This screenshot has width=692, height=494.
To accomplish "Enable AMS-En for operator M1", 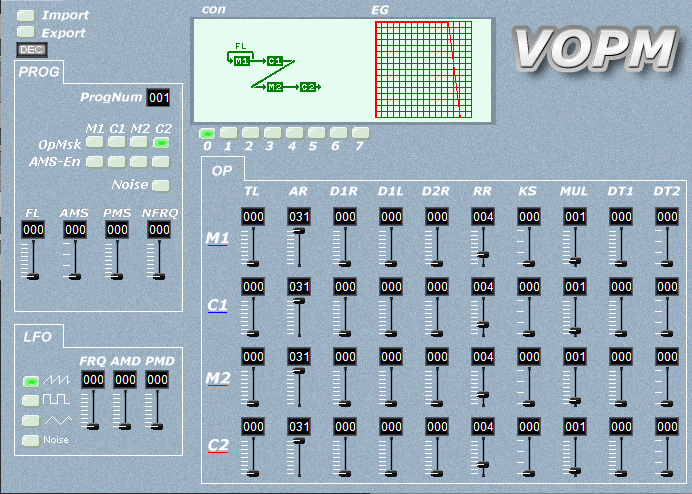I will click(x=94, y=162).
